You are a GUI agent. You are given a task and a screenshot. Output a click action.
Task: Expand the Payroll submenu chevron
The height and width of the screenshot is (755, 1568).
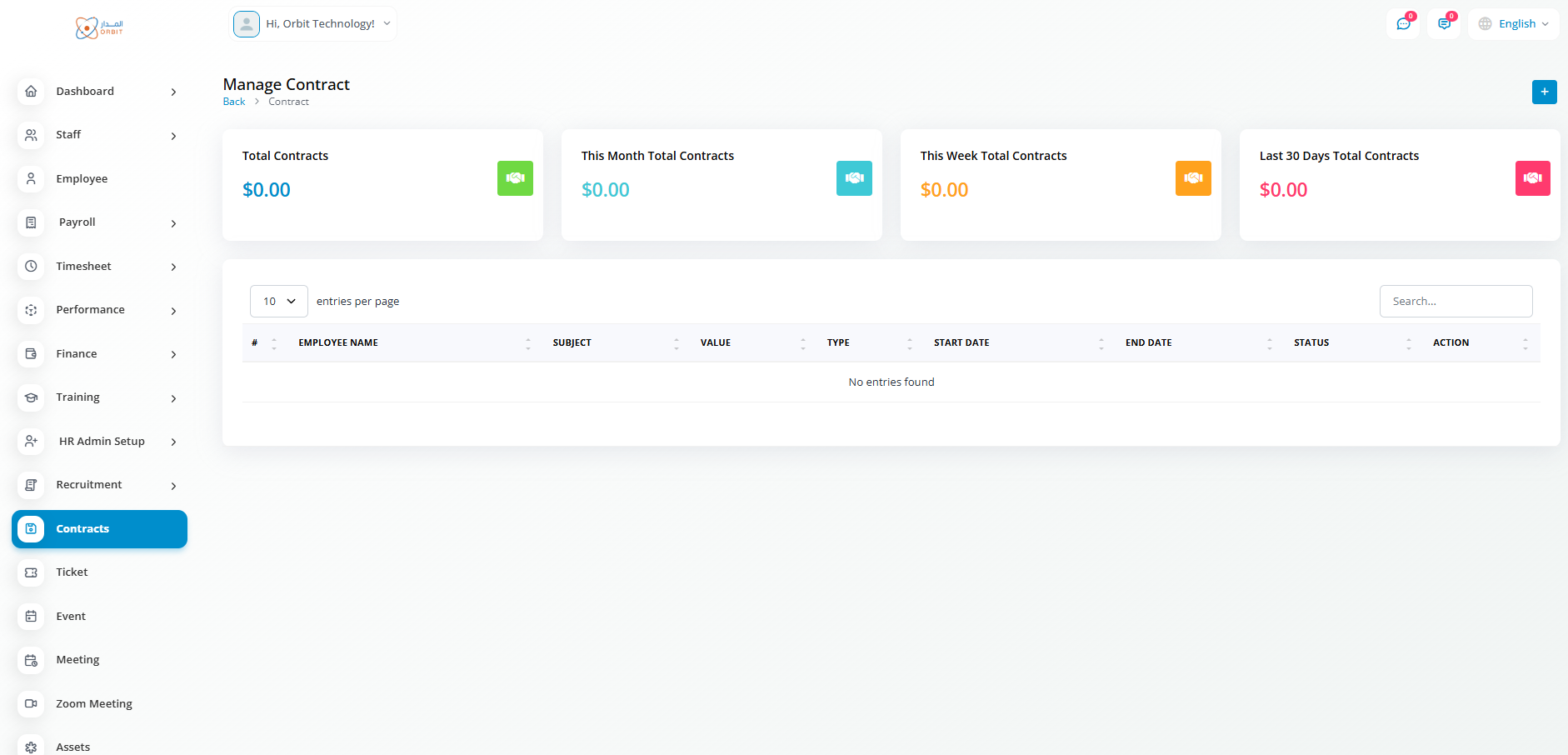point(173,223)
